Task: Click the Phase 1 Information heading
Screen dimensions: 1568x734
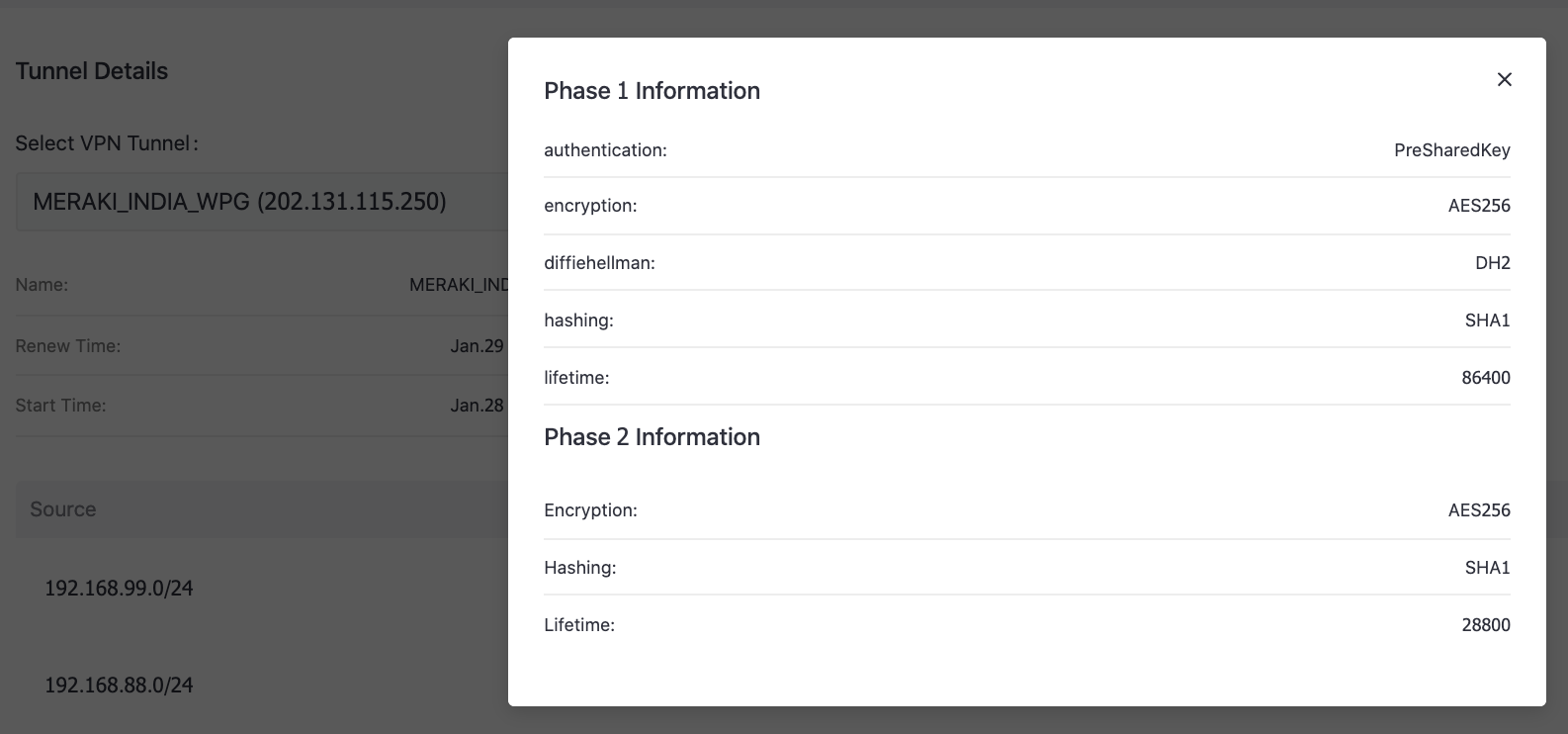Action: [652, 91]
